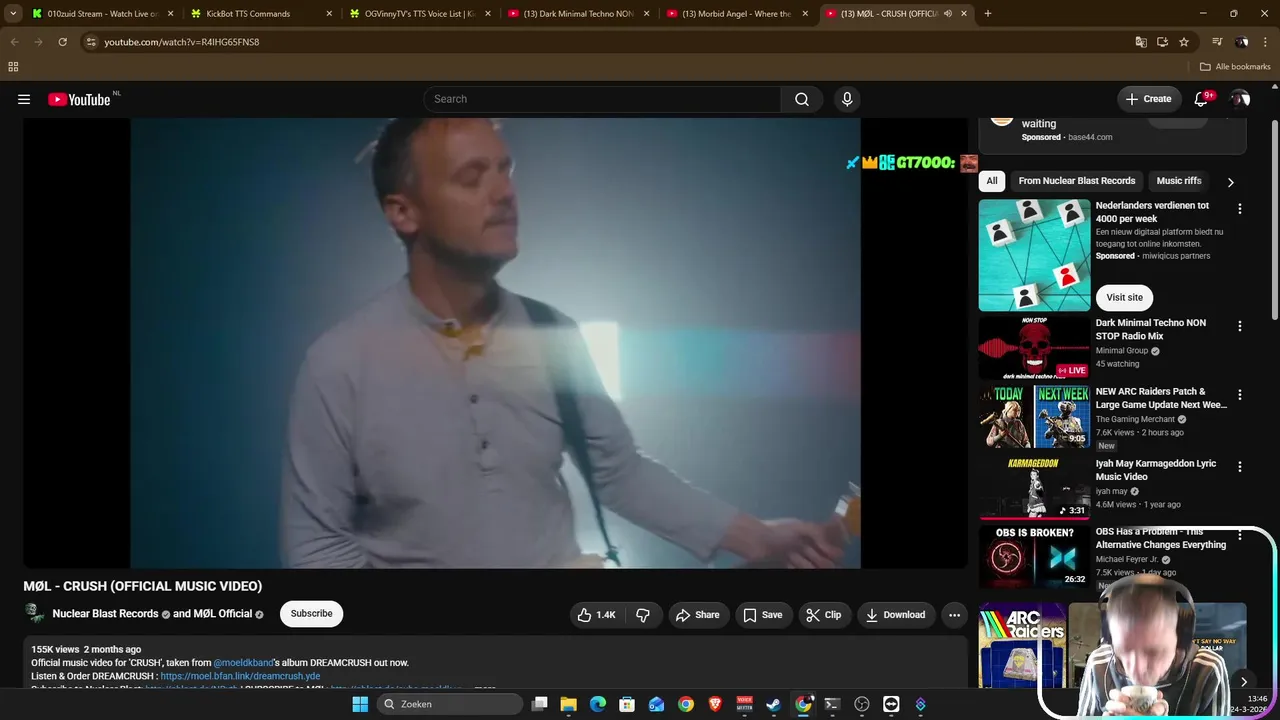
Task: Open the Chrome three-dot menu
Action: 1265,42
